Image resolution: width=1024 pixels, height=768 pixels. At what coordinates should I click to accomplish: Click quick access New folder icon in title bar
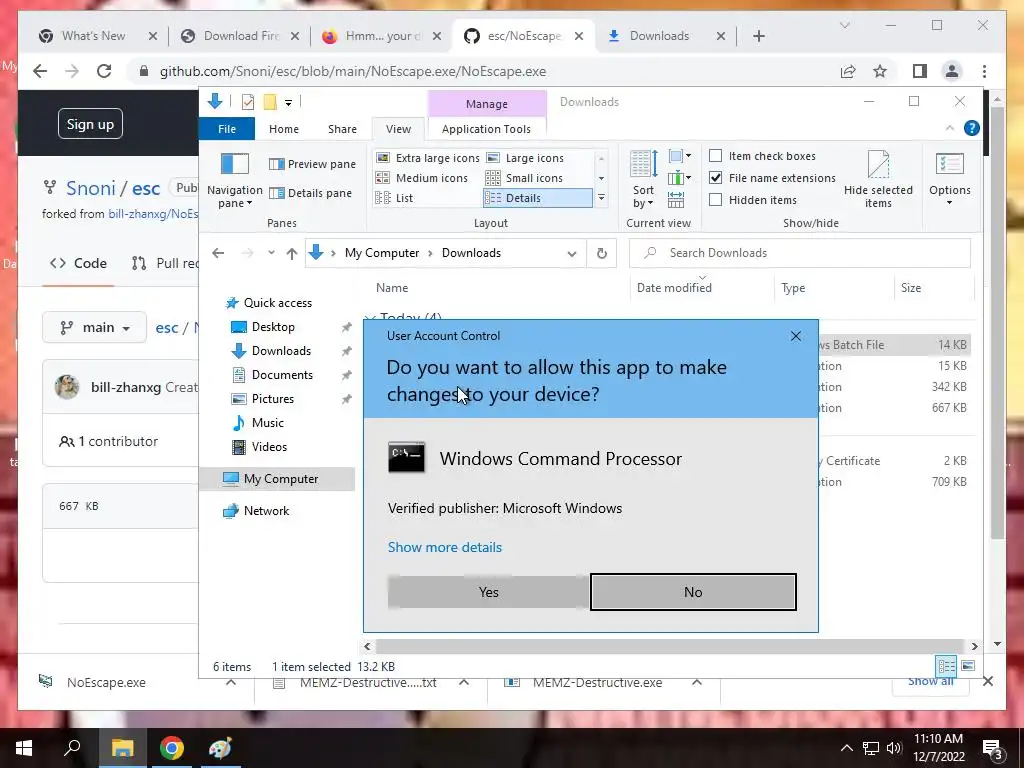270,102
